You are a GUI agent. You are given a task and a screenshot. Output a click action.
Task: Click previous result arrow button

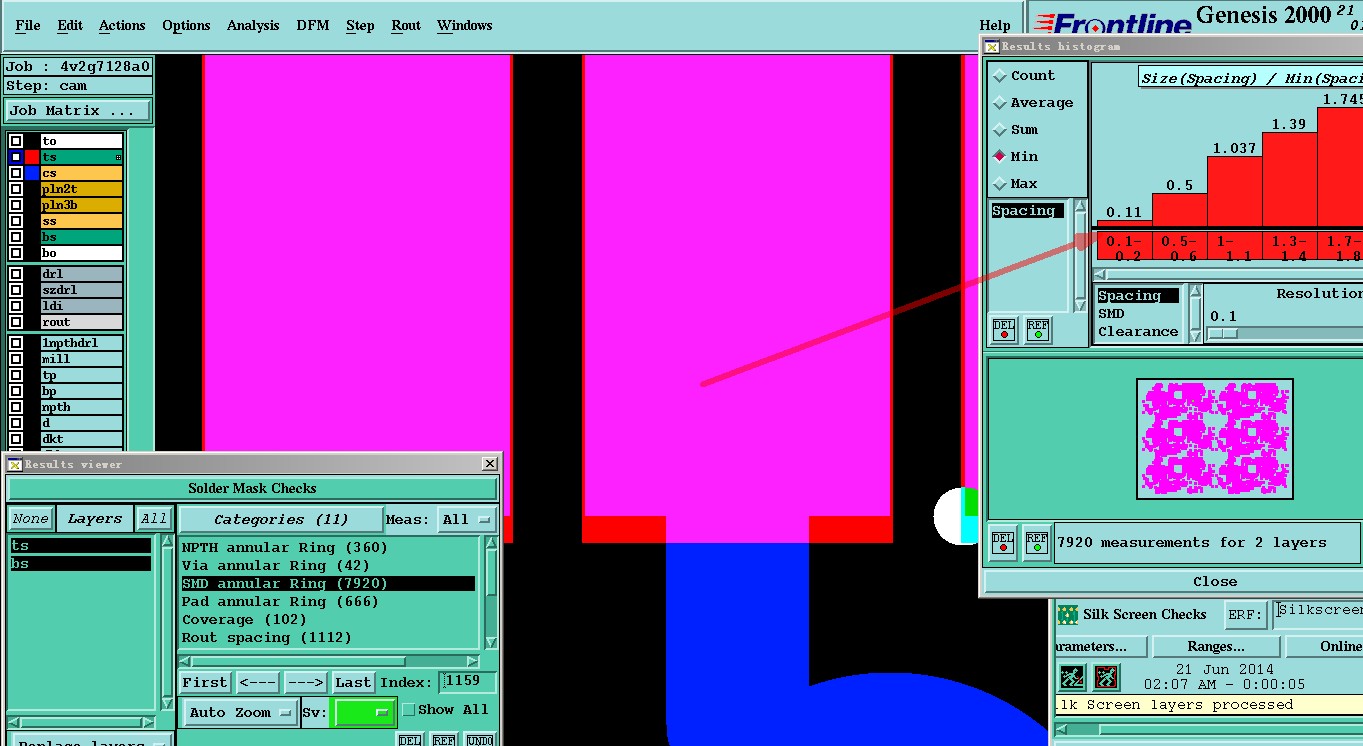(x=258, y=682)
